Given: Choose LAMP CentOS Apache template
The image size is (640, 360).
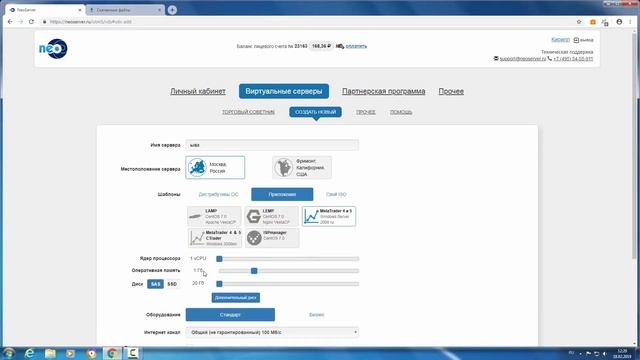Looking at the screenshot, I should pos(214,216).
